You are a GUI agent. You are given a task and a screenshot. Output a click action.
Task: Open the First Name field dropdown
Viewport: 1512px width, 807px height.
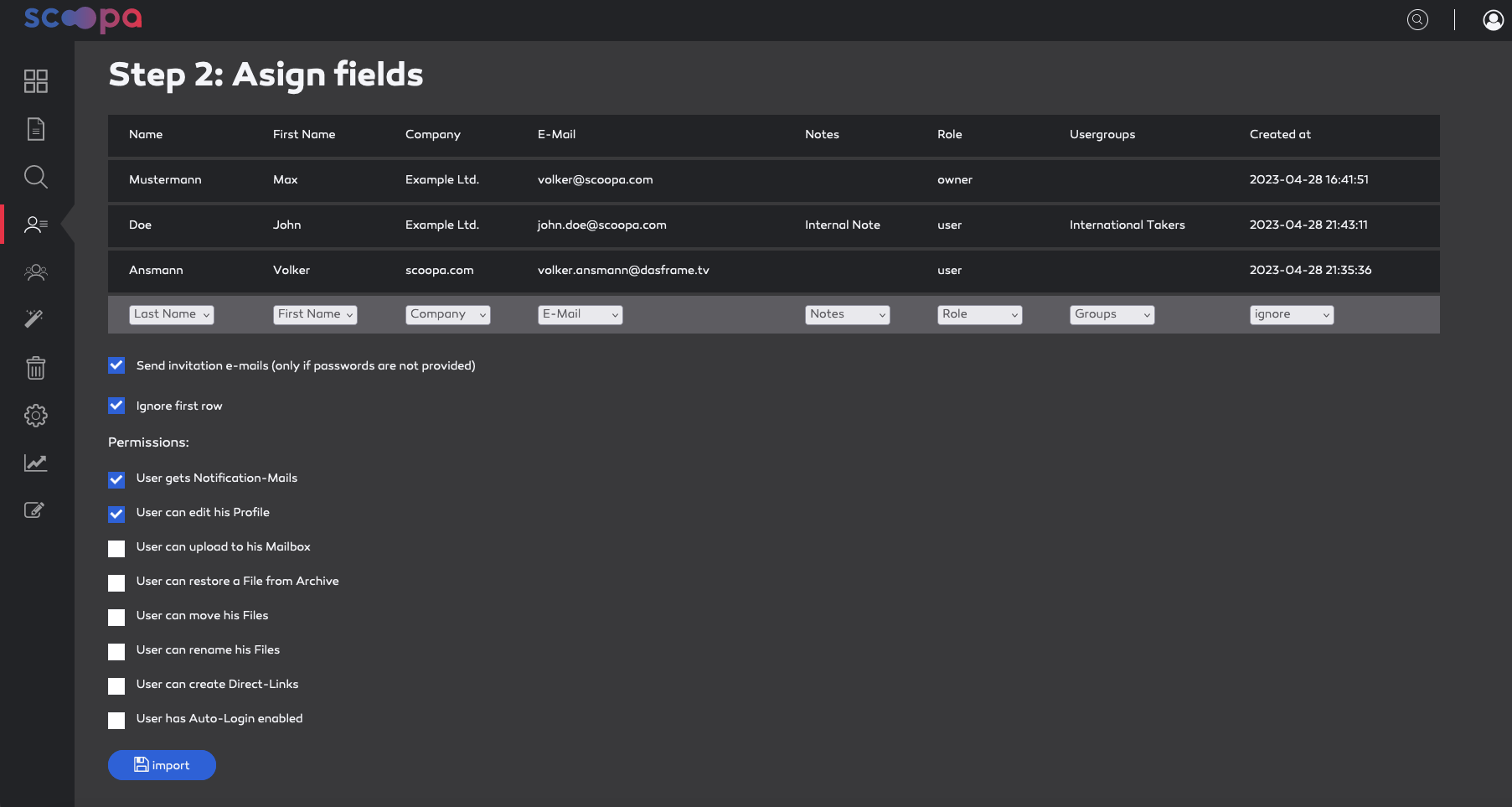(315, 314)
